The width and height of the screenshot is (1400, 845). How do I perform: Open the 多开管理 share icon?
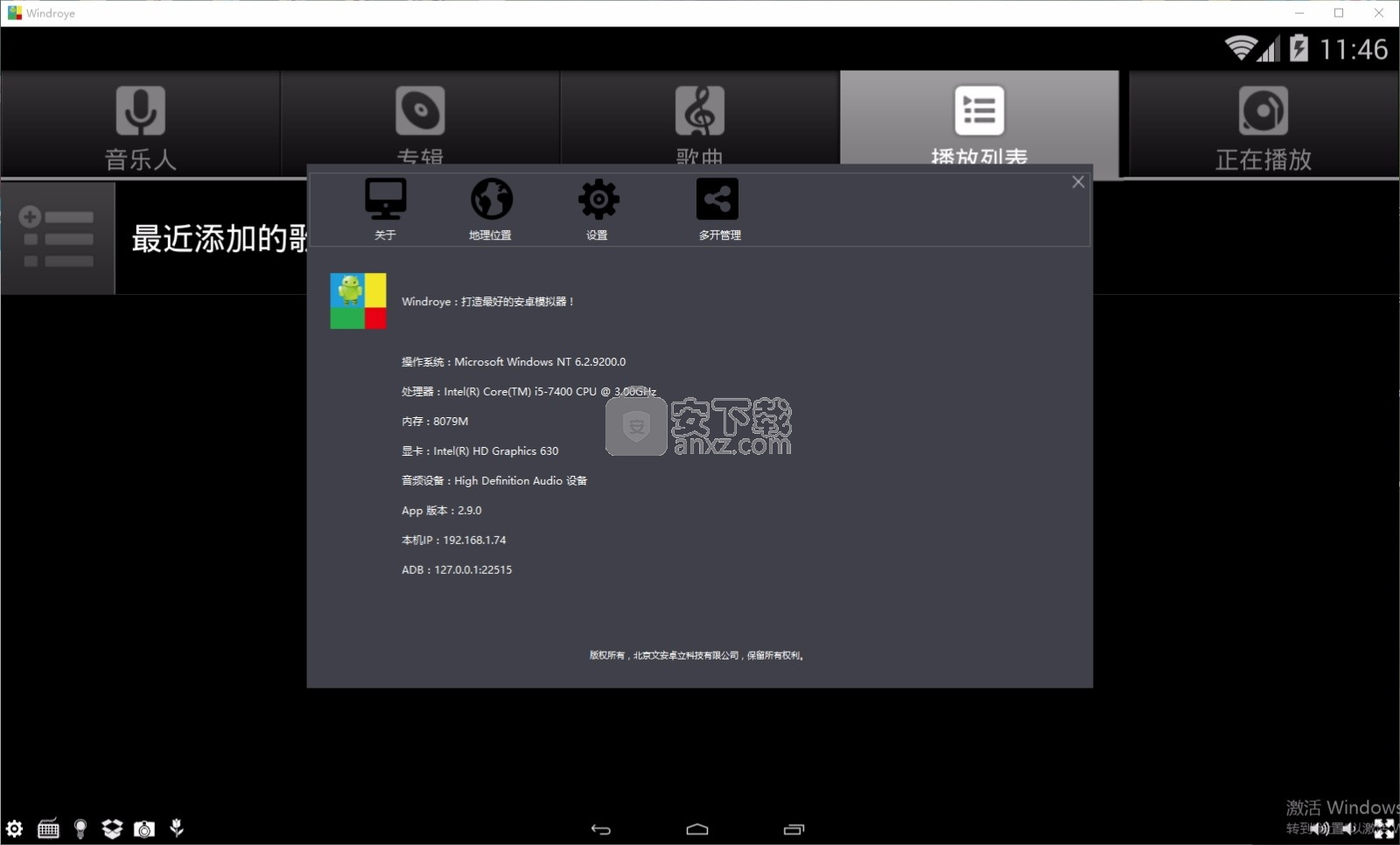click(x=717, y=199)
